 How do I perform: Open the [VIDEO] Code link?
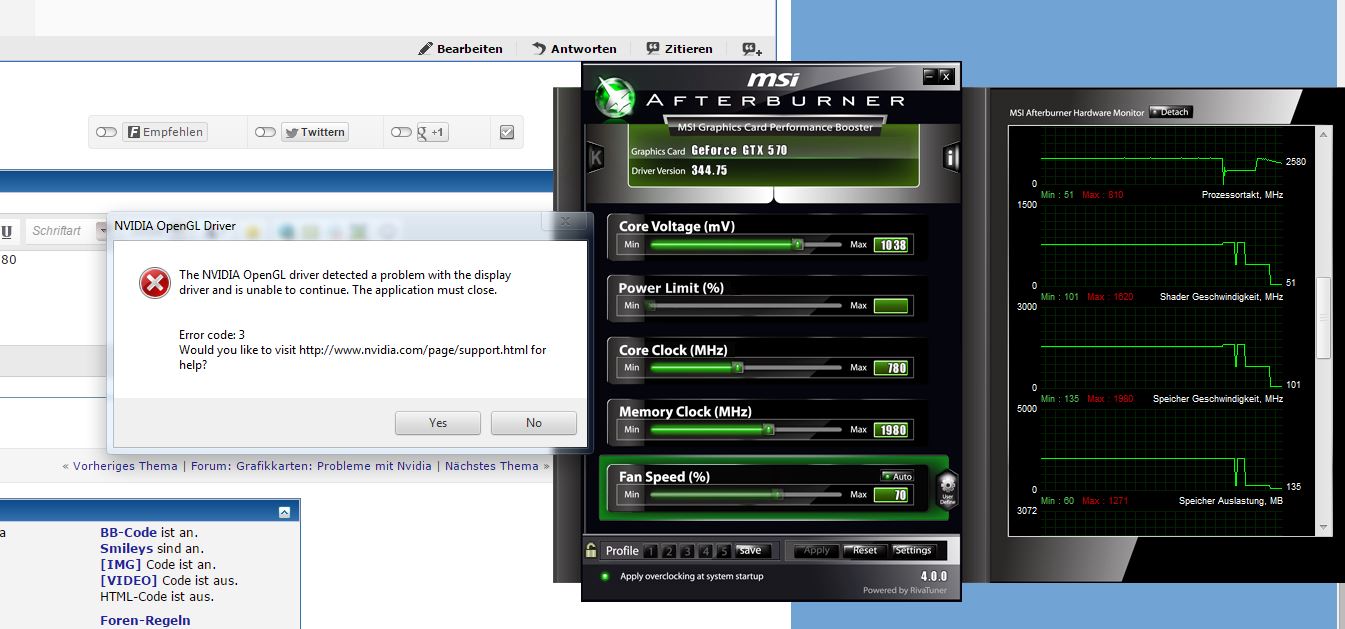[129, 581]
